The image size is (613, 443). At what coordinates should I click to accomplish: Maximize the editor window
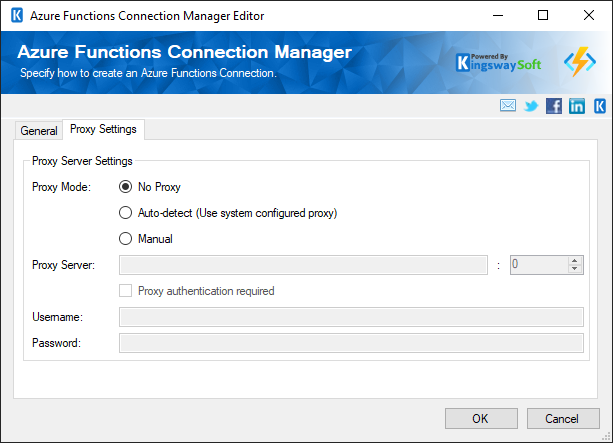tap(543, 16)
